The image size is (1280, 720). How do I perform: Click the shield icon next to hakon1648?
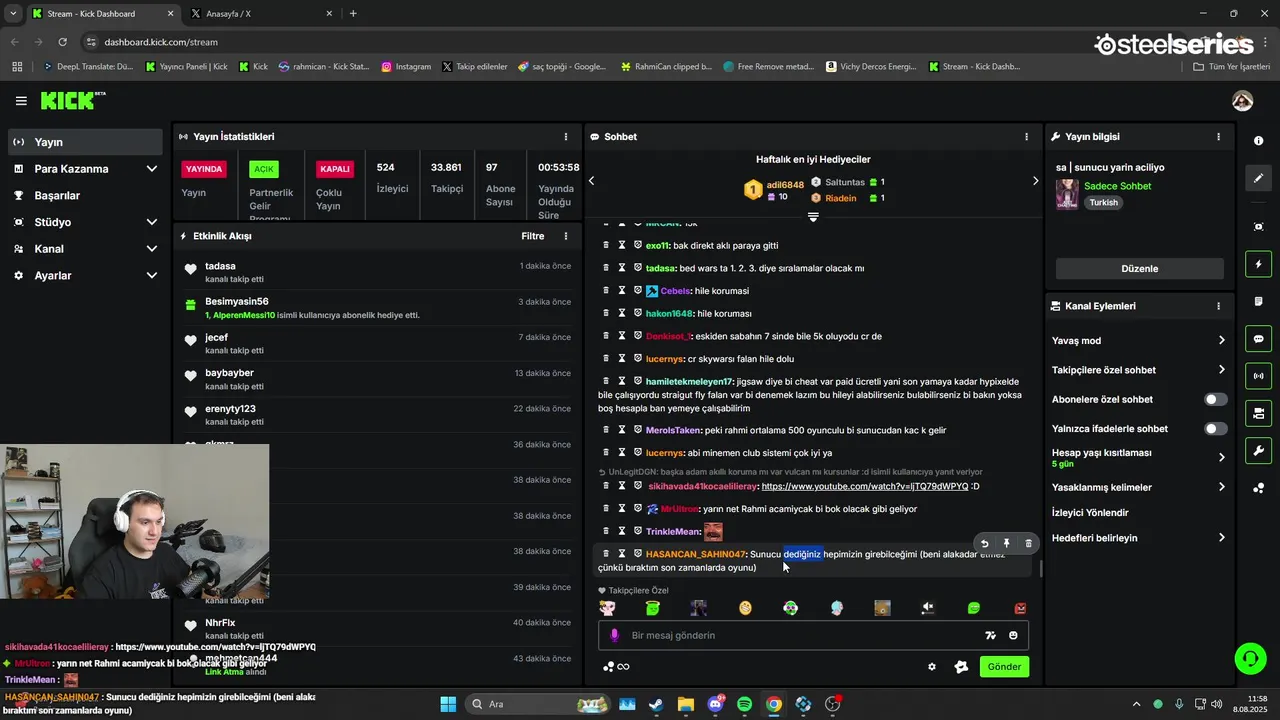pyautogui.click(x=638, y=313)
